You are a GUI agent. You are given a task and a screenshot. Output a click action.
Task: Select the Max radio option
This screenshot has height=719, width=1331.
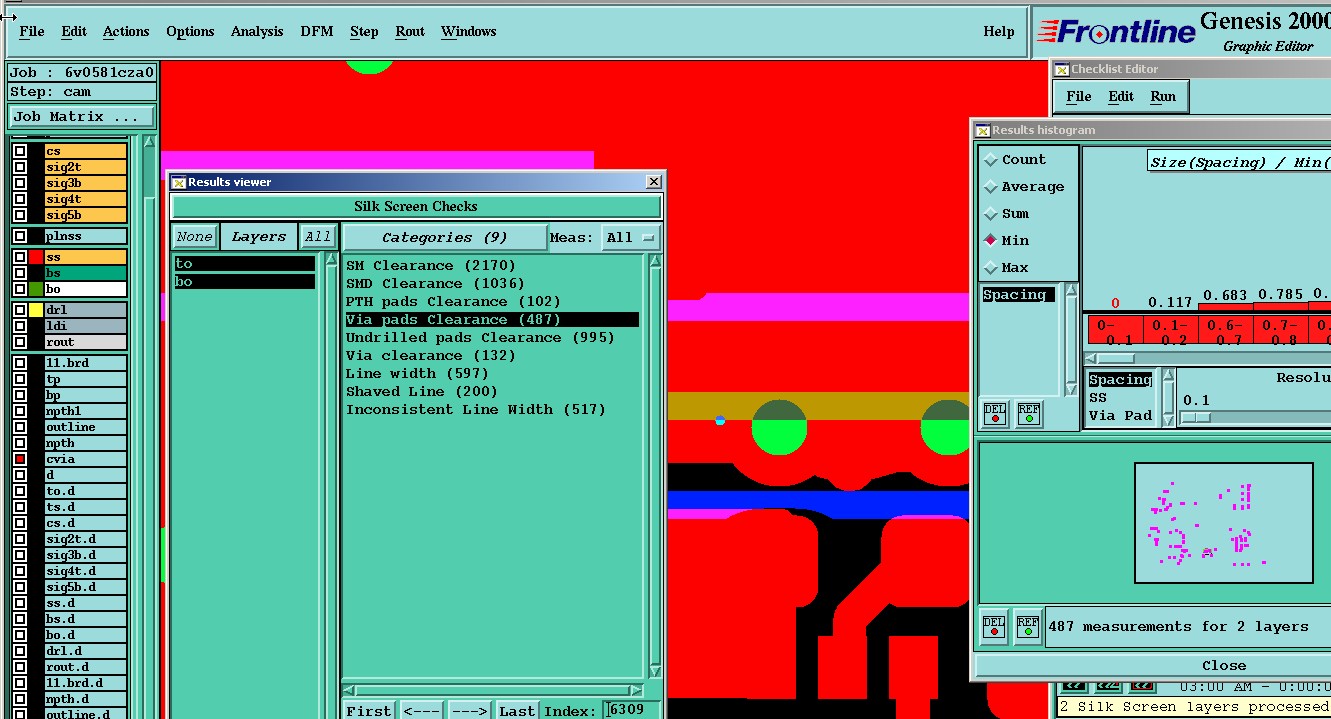992,268
